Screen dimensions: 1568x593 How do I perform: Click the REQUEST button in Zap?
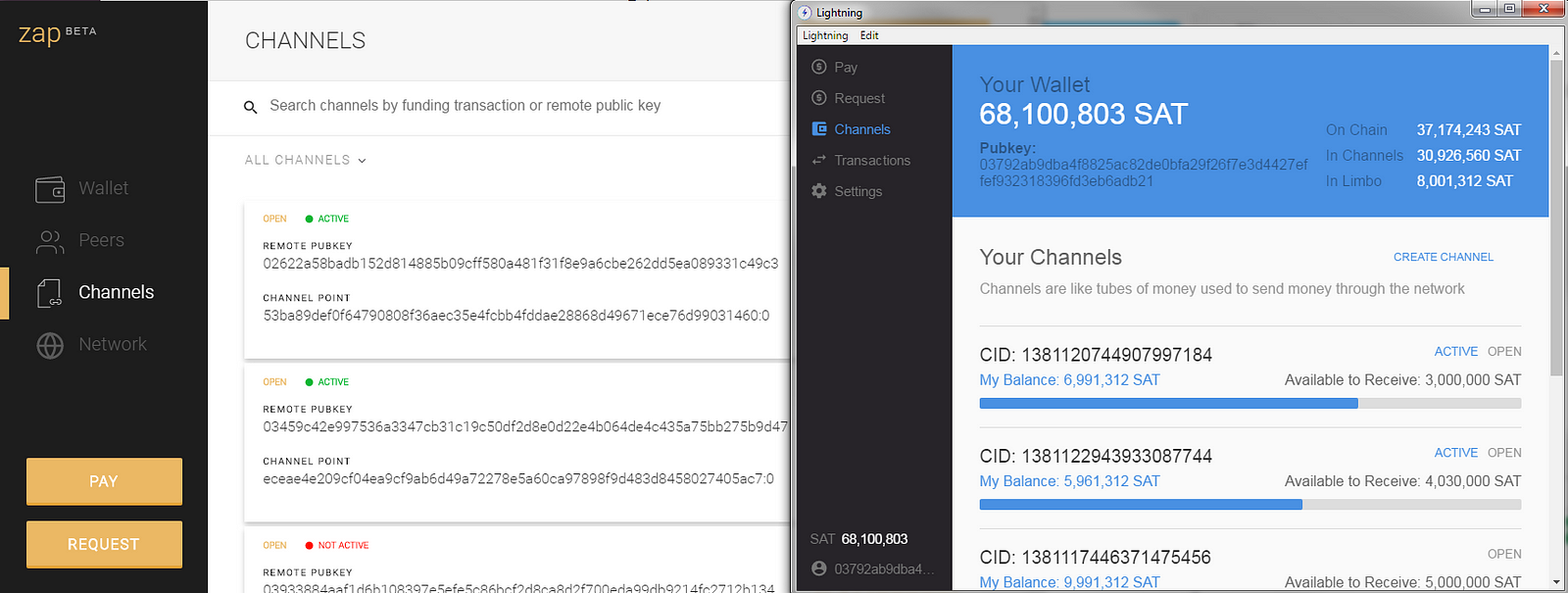[x=104, y=544]
